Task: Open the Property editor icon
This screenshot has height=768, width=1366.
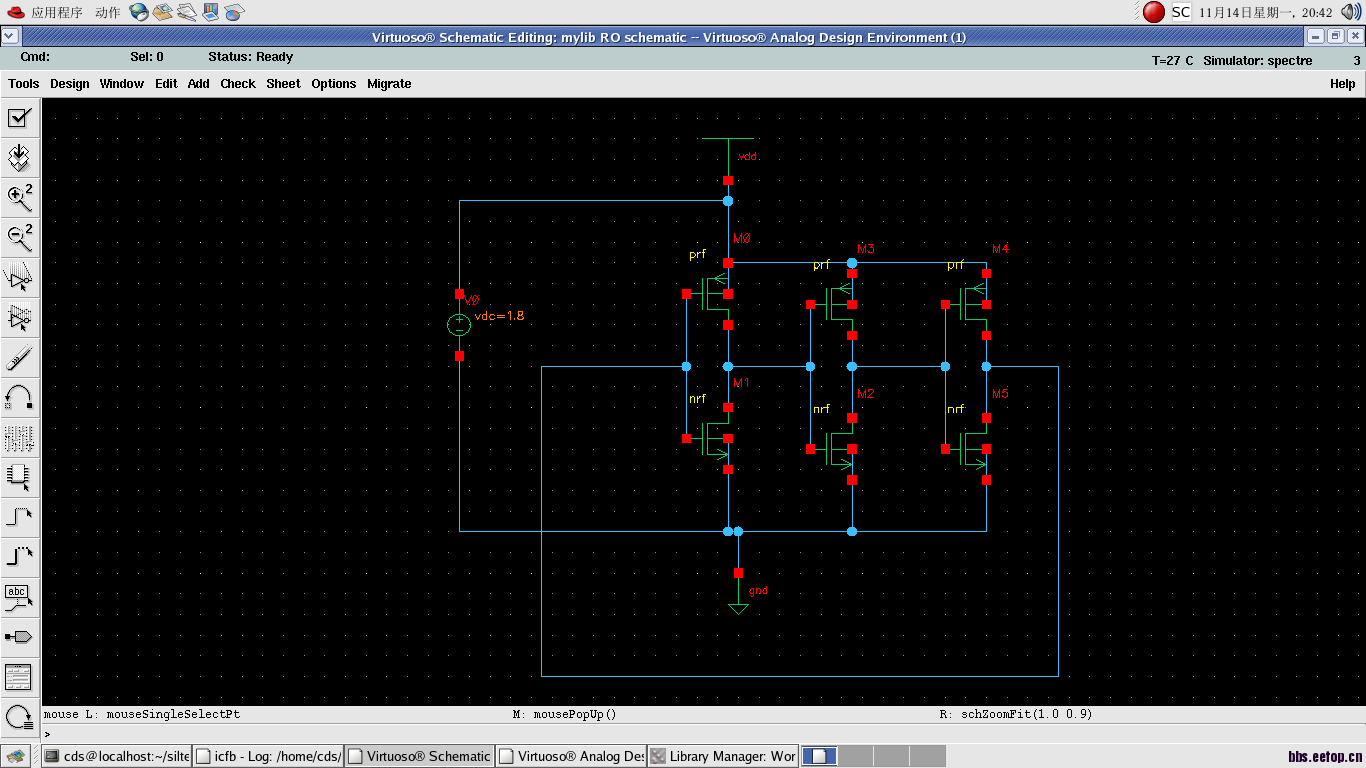Action: point(19,438)
